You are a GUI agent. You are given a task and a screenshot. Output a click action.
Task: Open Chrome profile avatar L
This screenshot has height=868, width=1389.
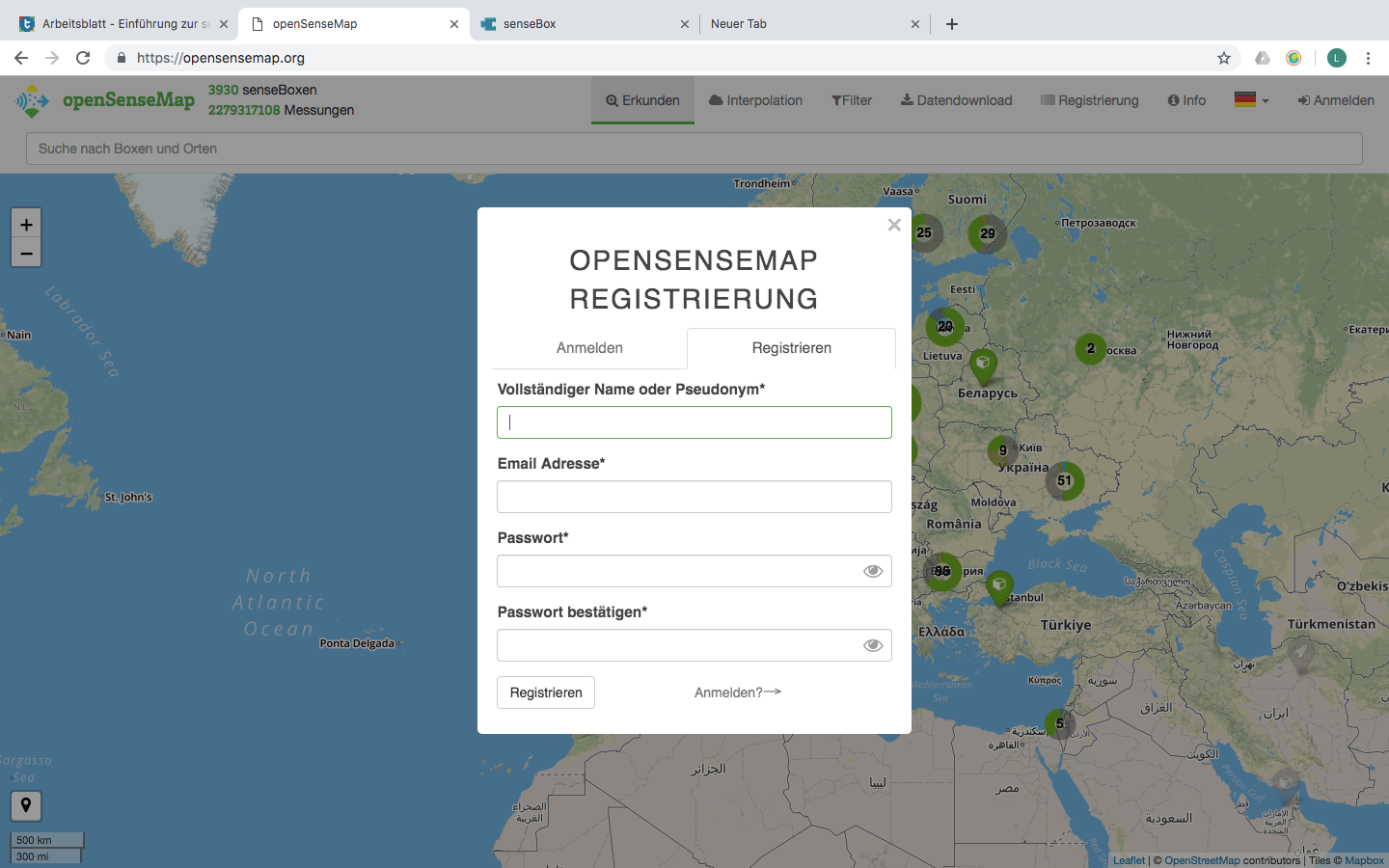pos(1337,58)
